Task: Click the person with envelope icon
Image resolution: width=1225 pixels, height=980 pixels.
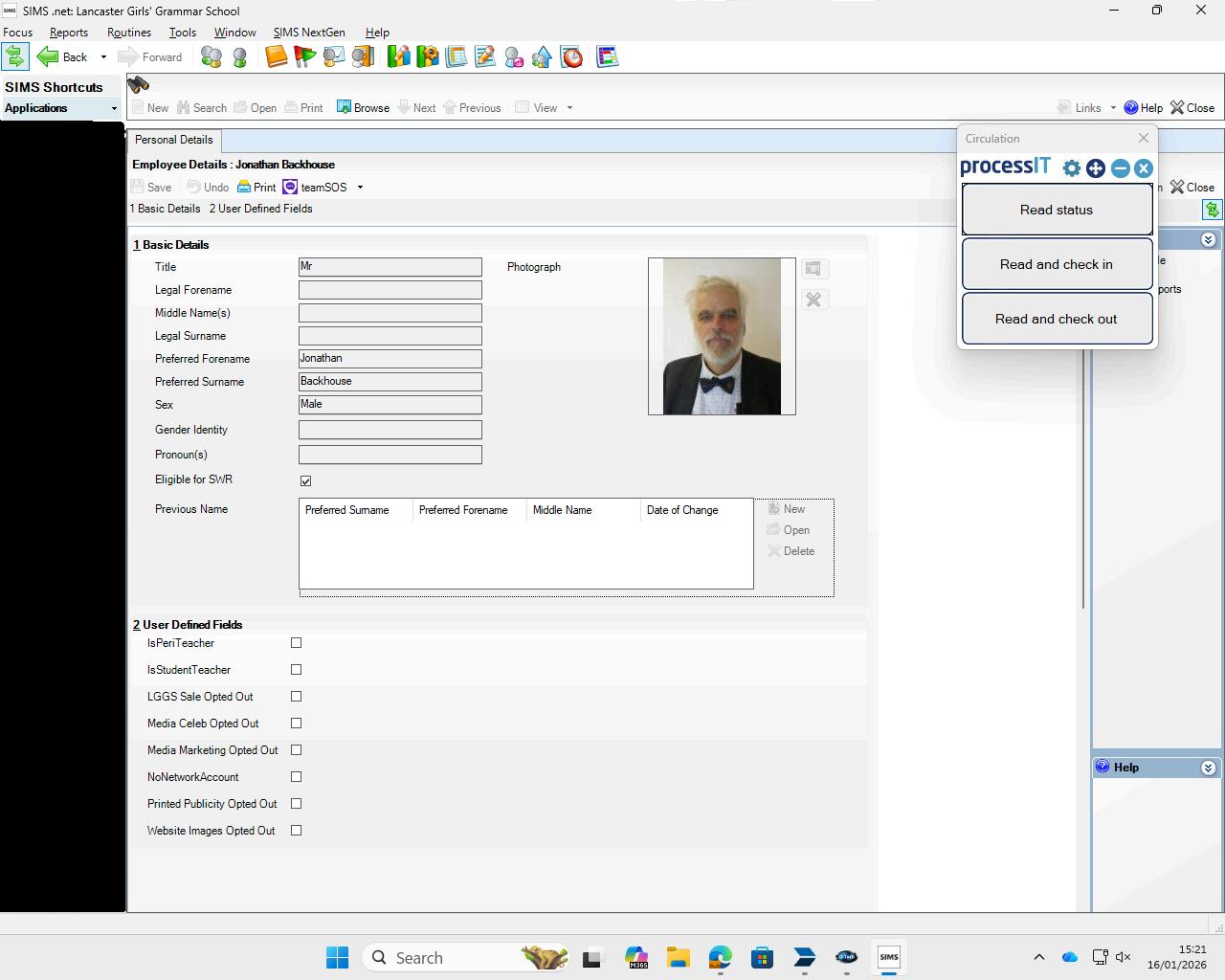Action: [x=333, y=57]
